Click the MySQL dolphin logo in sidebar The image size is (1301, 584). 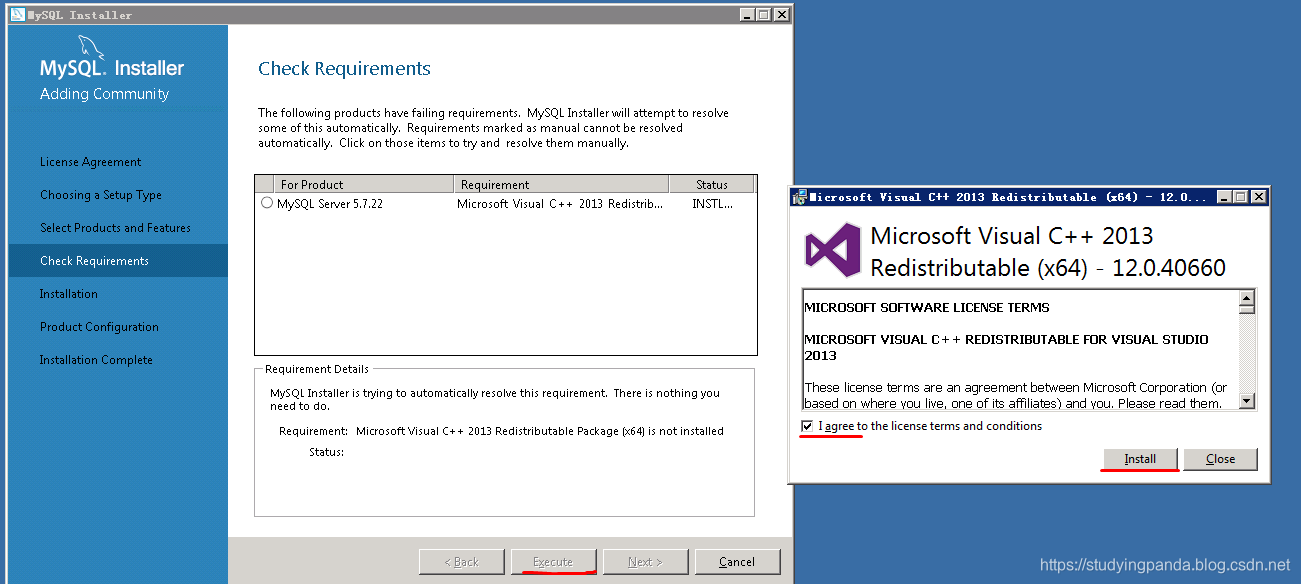92,46
